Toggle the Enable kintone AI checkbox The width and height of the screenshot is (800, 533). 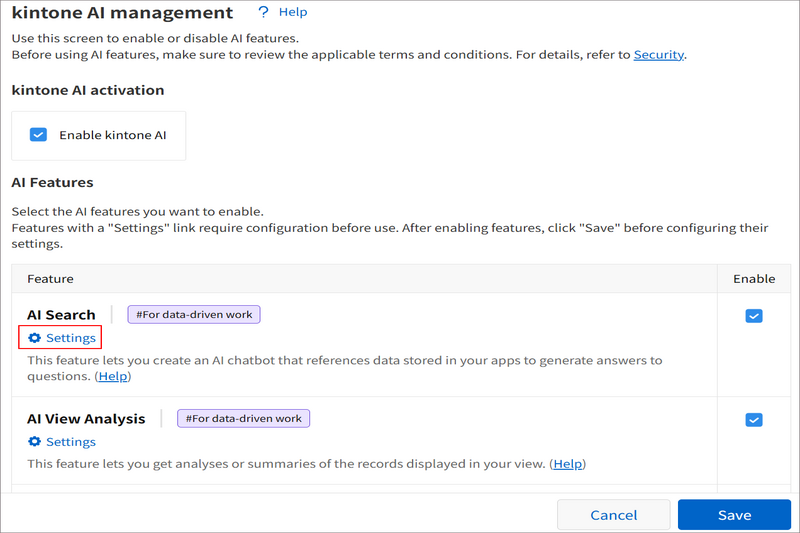38,135
